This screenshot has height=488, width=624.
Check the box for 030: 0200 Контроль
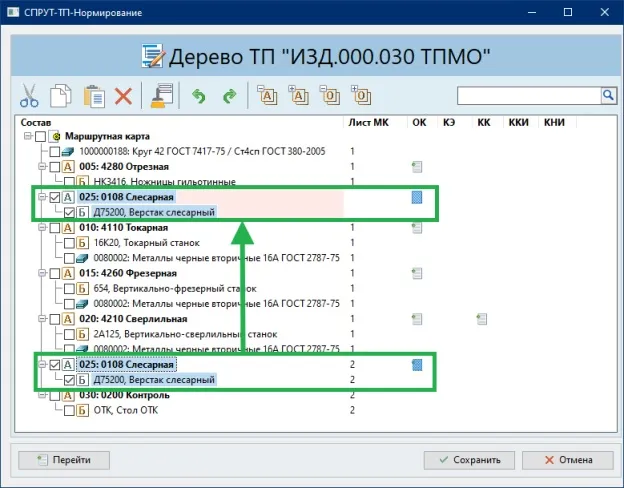55,395
